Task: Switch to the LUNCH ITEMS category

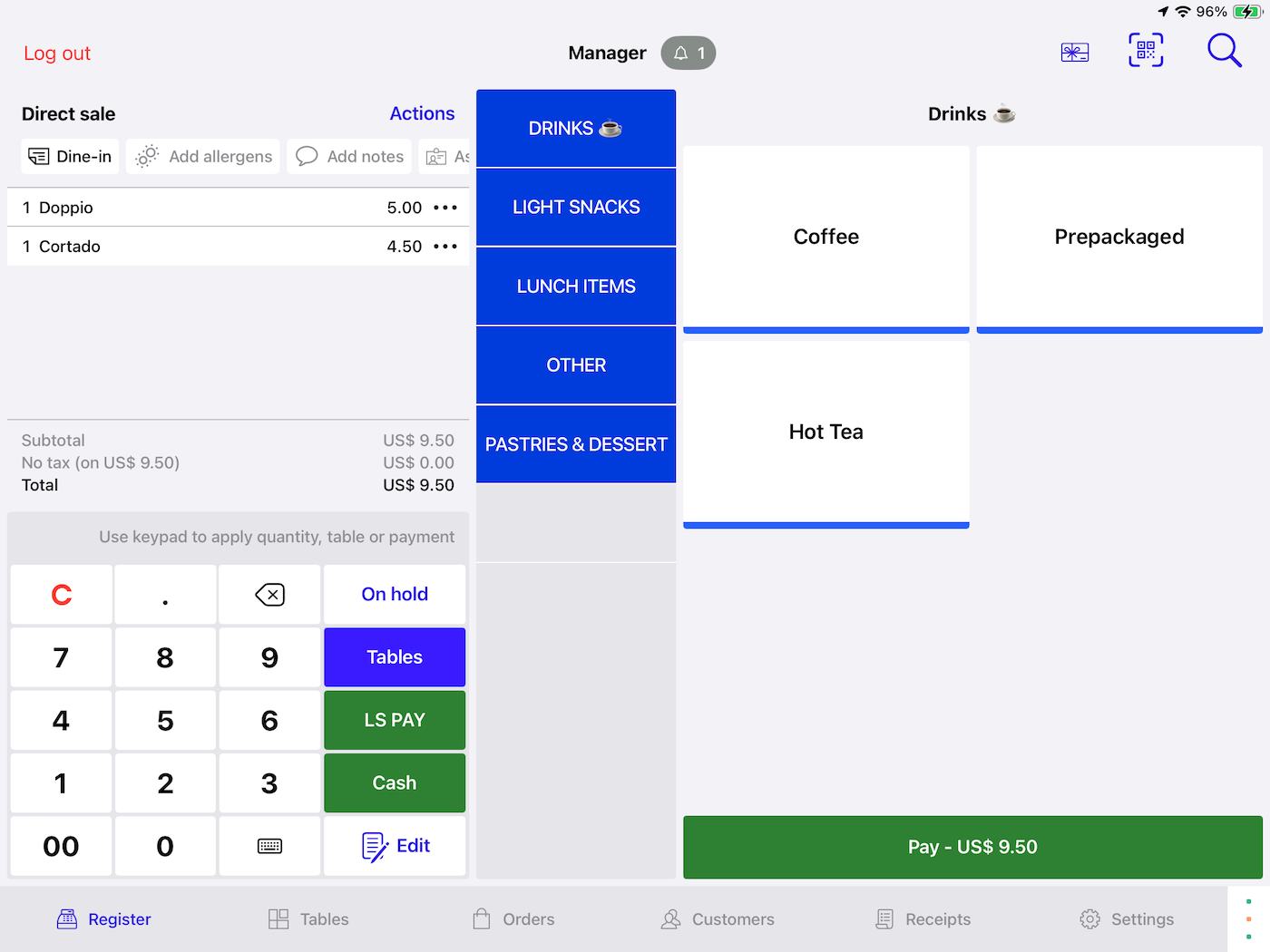Action: (575, 286)
